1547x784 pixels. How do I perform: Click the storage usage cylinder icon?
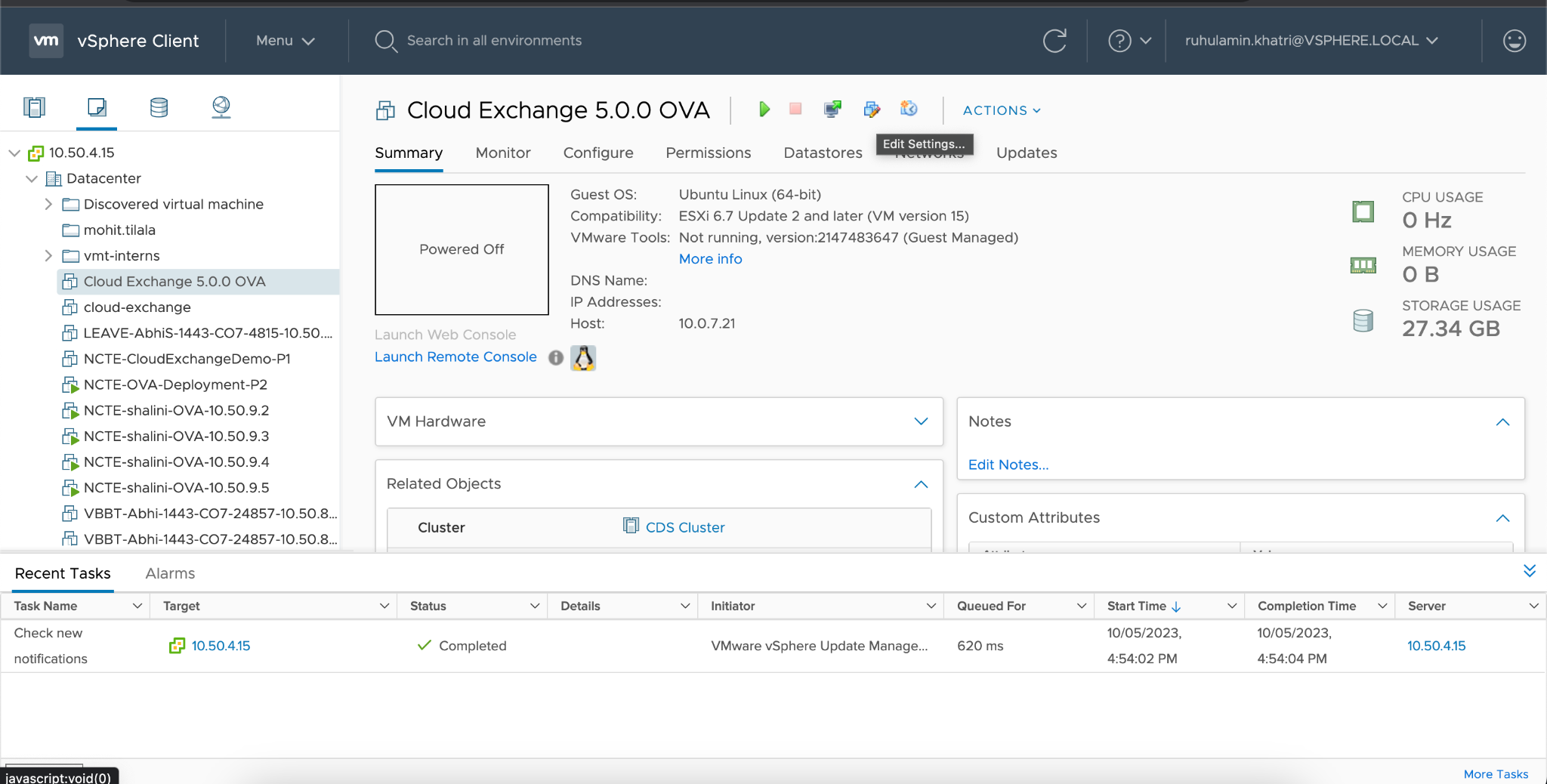1363,320
